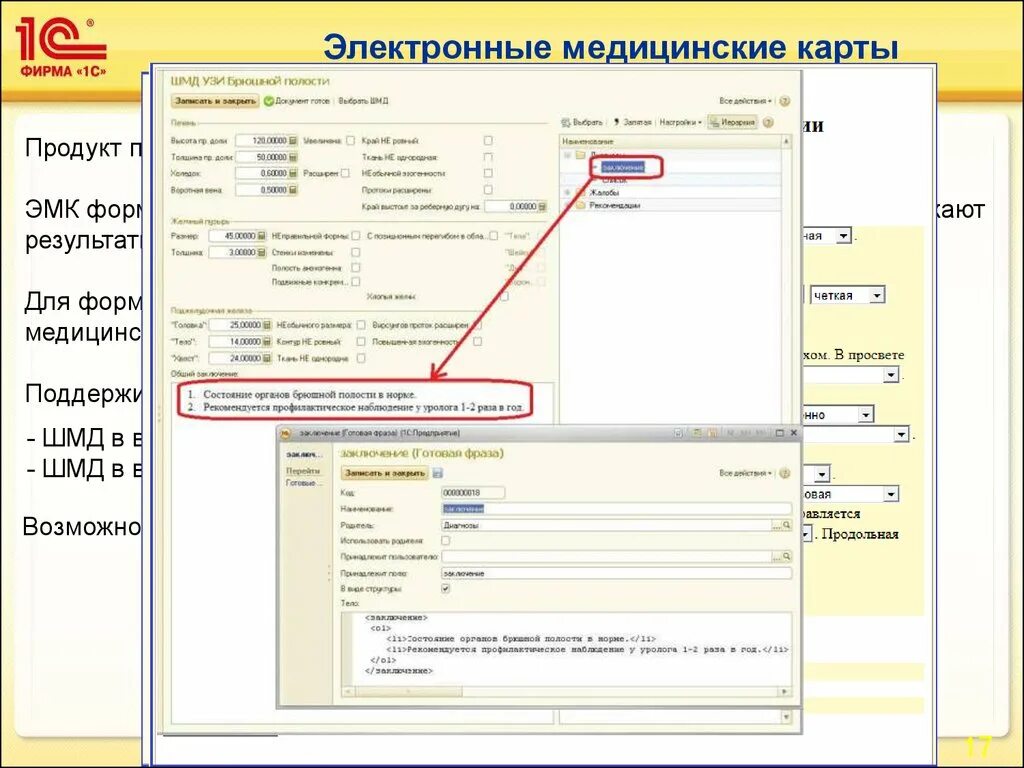Click magnifier in Принадлежит пользователю field
Screen dimensions: 1024x768
[787, 556]
